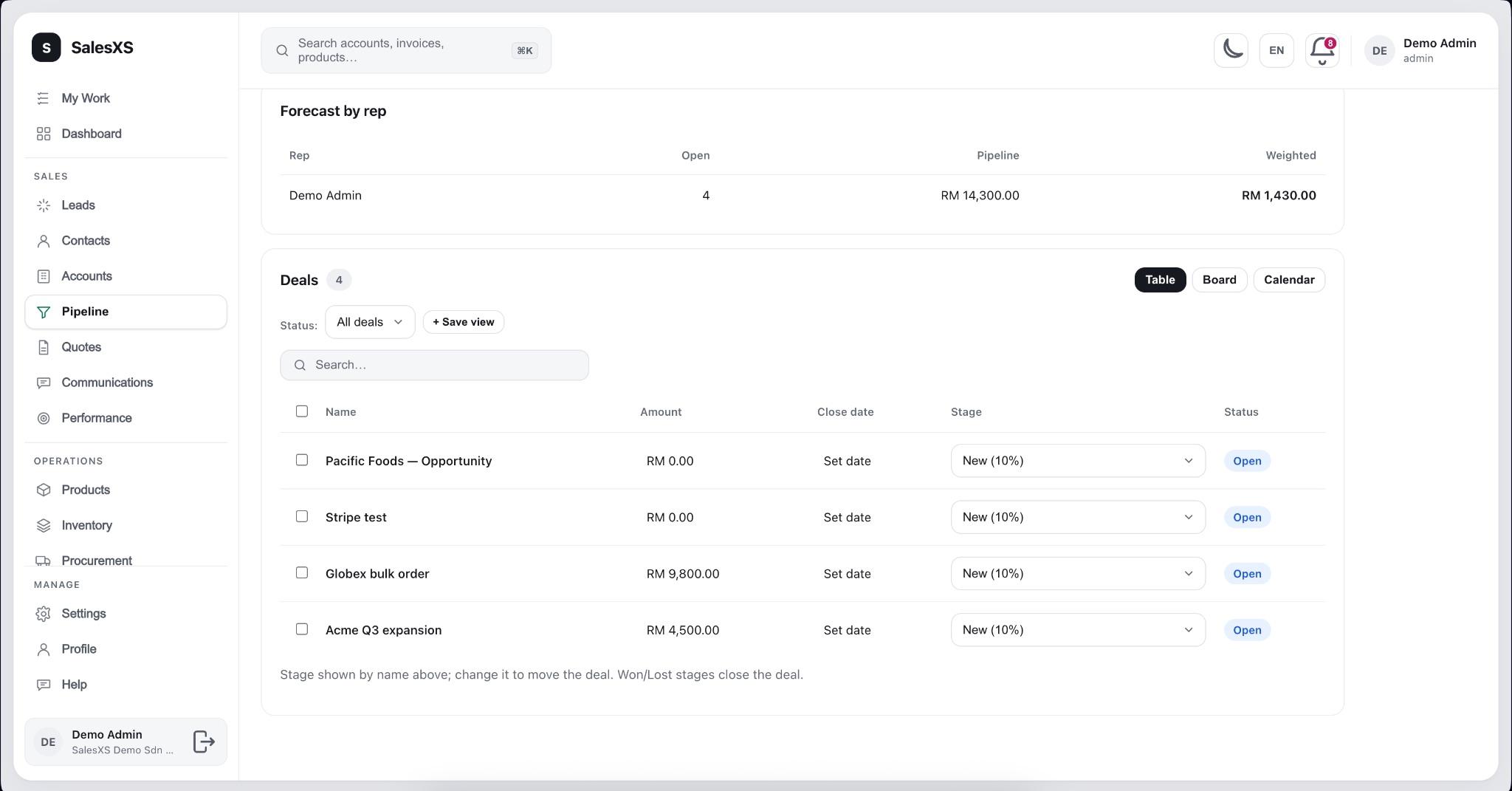Click the sign-out icon beside Demo Admin
Image resolution: width=1512 pixels, height=791 pixels.
click(x=204, y=742)
